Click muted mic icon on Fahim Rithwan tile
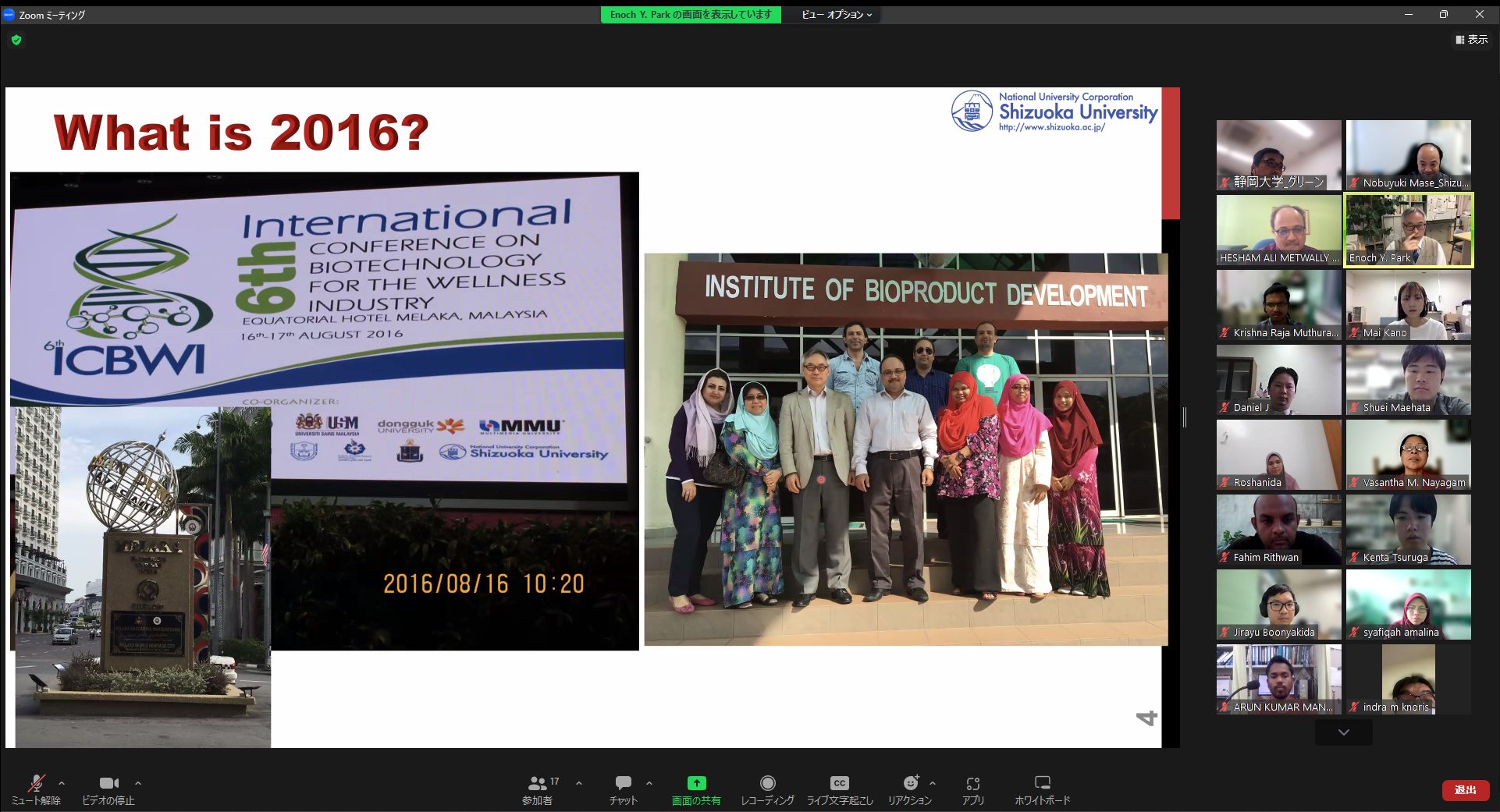This screenshot has width=1500, height=812. pyautogui.click(x=1225, y=557)
